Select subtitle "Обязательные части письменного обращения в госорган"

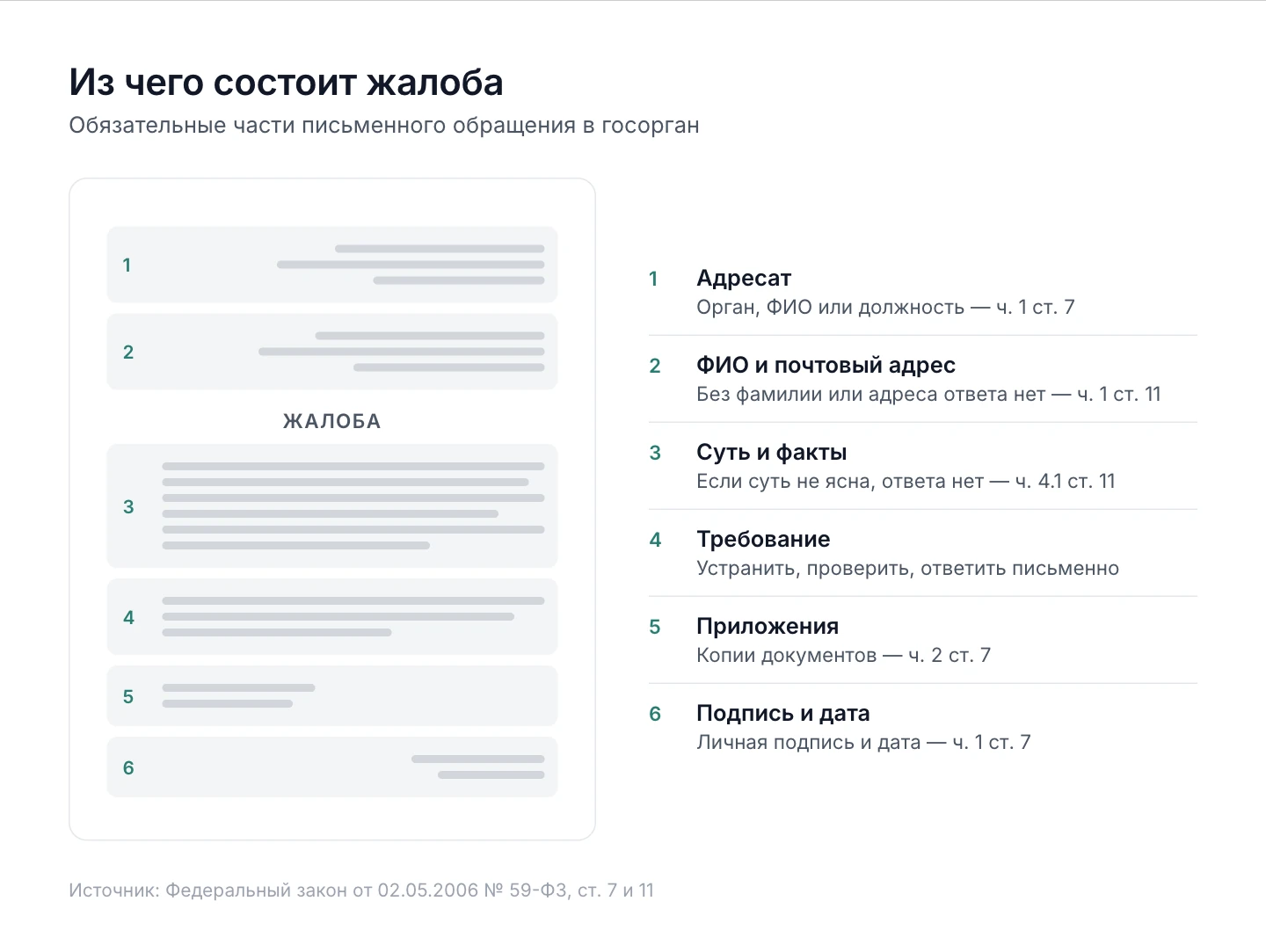click(x=384, y=126)
